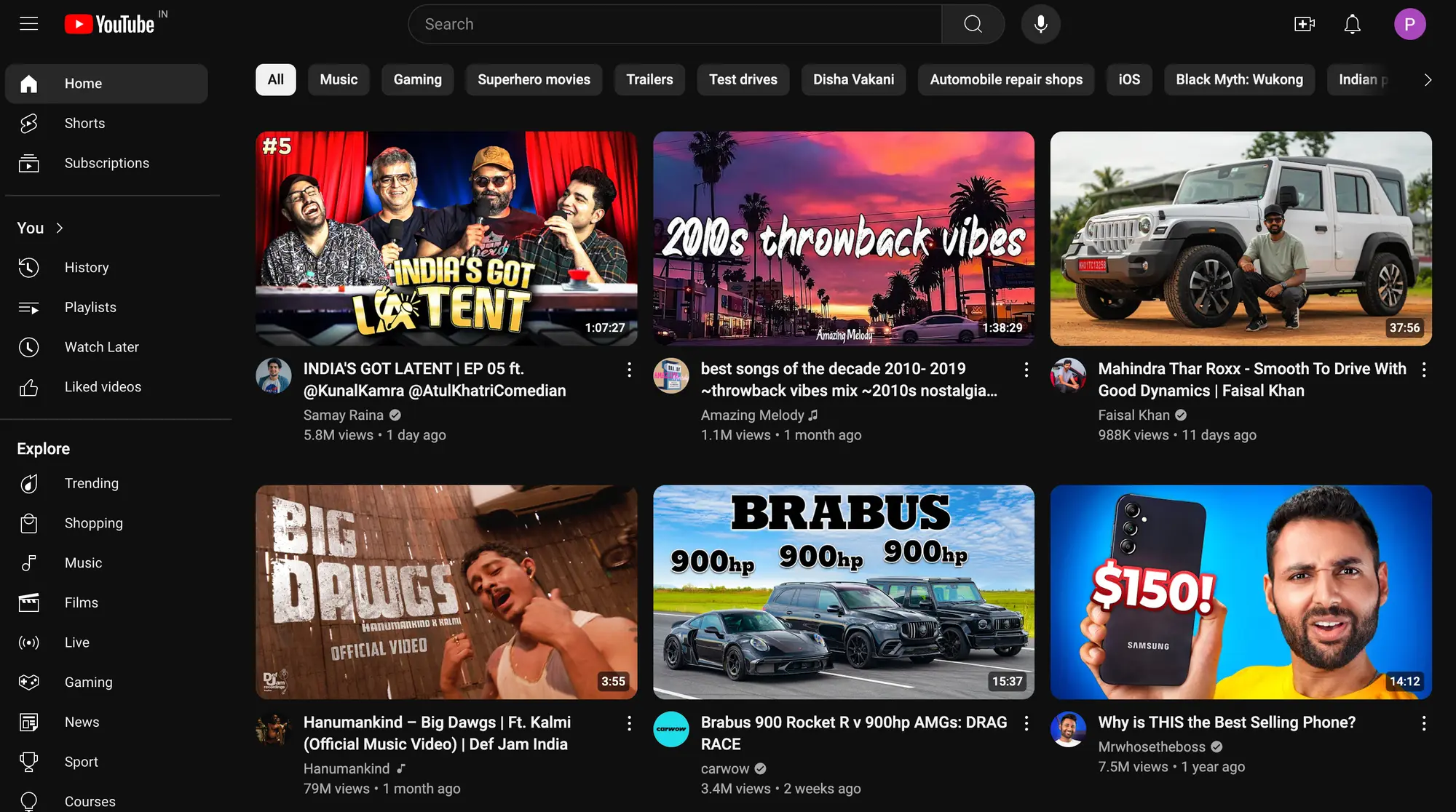The height and width of the screenshot is (812, 1456).
Task: Open Sport in Explore
Action: coord(106,762)
